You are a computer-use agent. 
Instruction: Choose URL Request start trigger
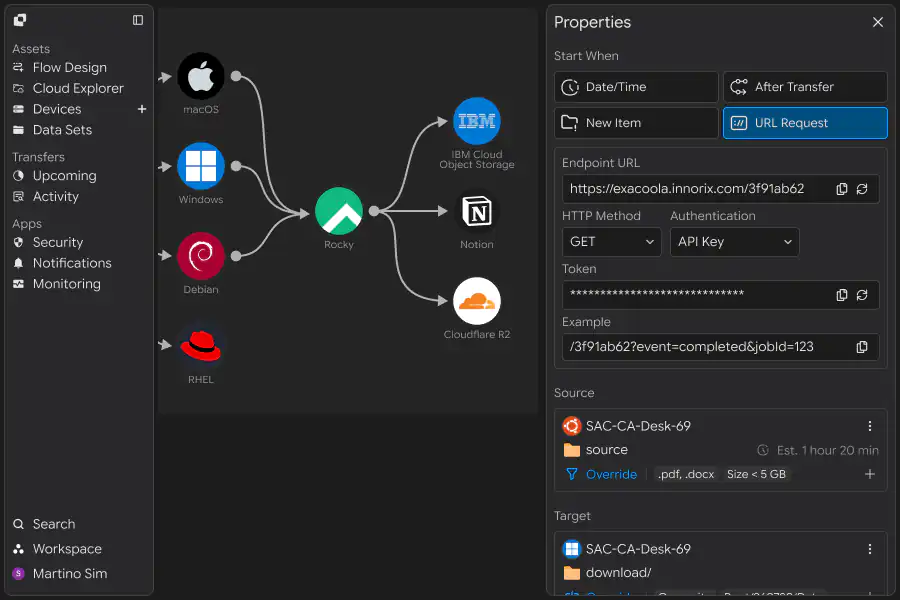pos(805,123)
